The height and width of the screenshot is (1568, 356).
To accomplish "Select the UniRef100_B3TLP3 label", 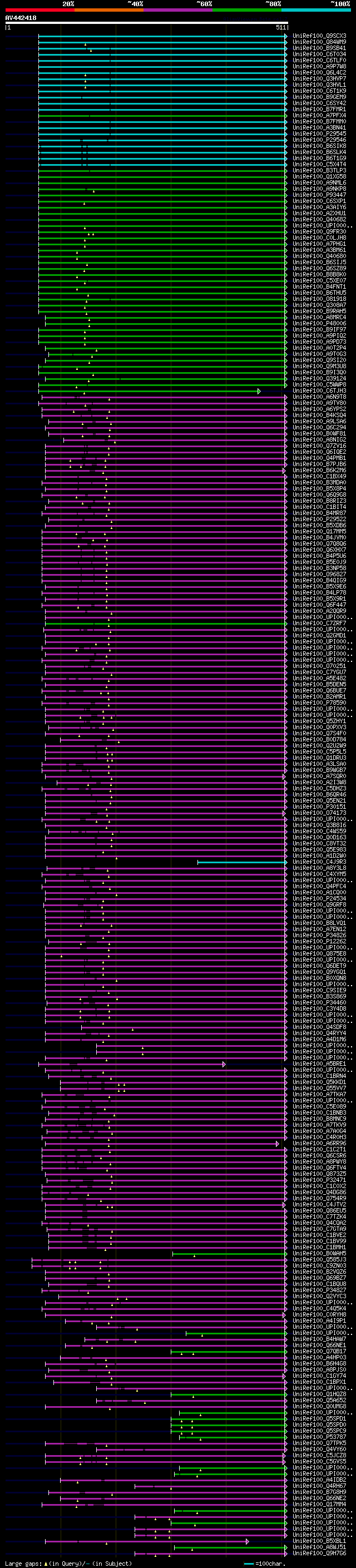I will pyautogui.click(x=319, y=170).
